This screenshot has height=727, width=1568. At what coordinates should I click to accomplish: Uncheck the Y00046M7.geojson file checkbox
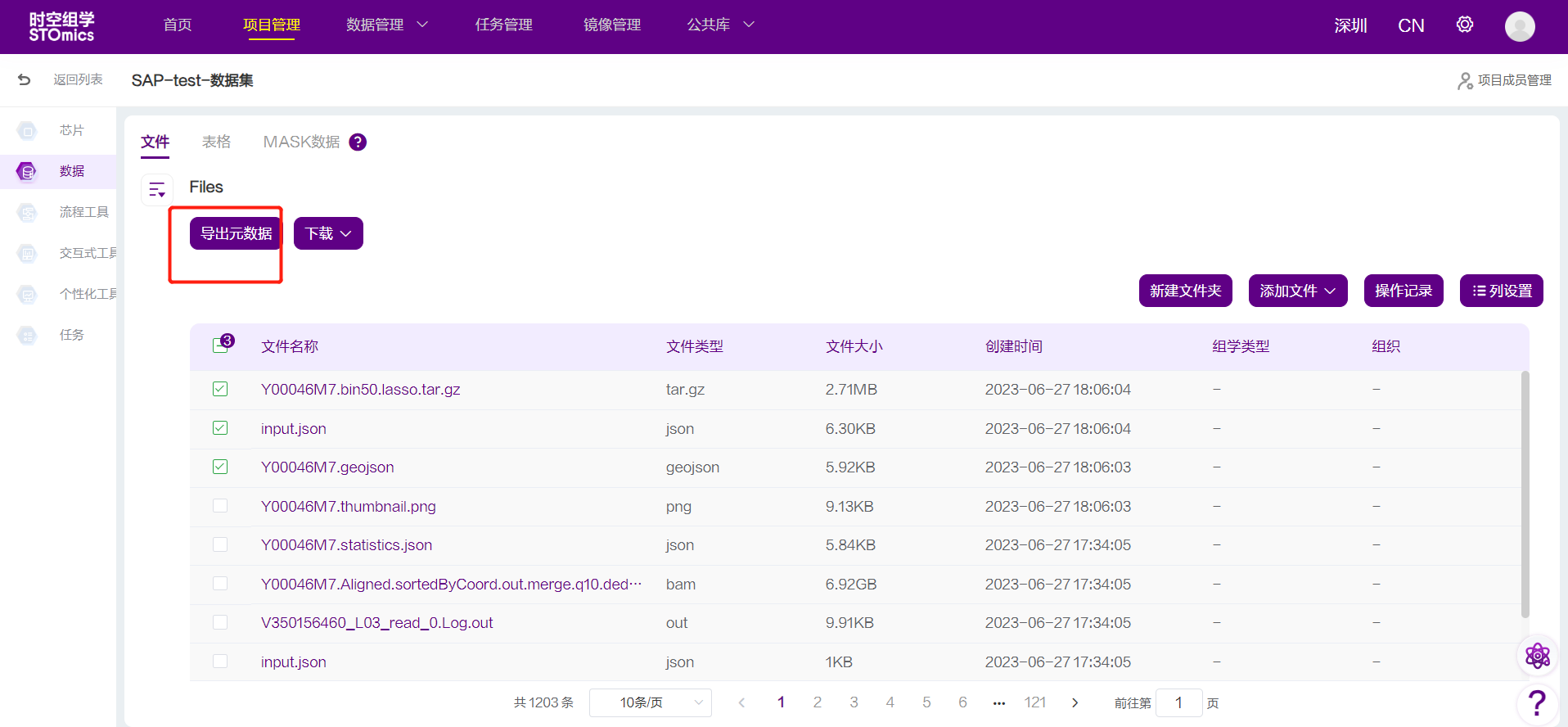click(220, 467)
